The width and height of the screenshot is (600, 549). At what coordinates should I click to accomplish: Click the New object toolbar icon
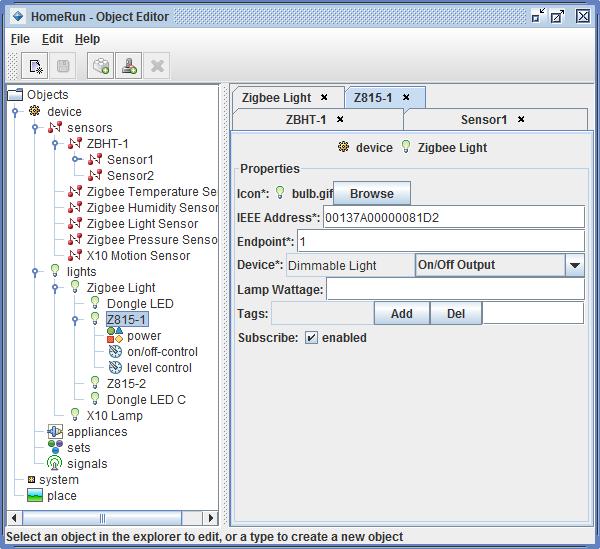(x=35, y=66)
